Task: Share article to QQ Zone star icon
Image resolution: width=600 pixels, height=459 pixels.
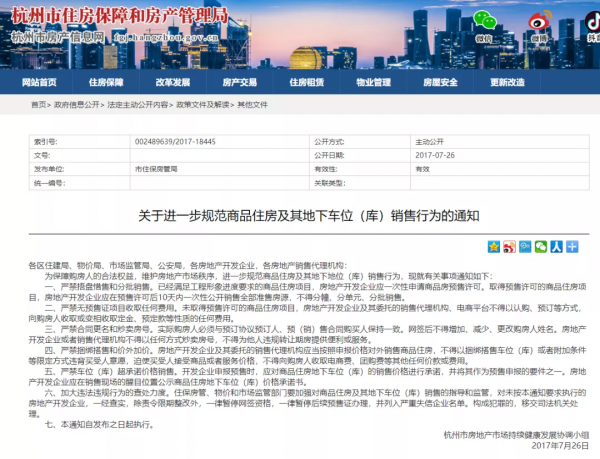Action: click(x=494, y=247)
